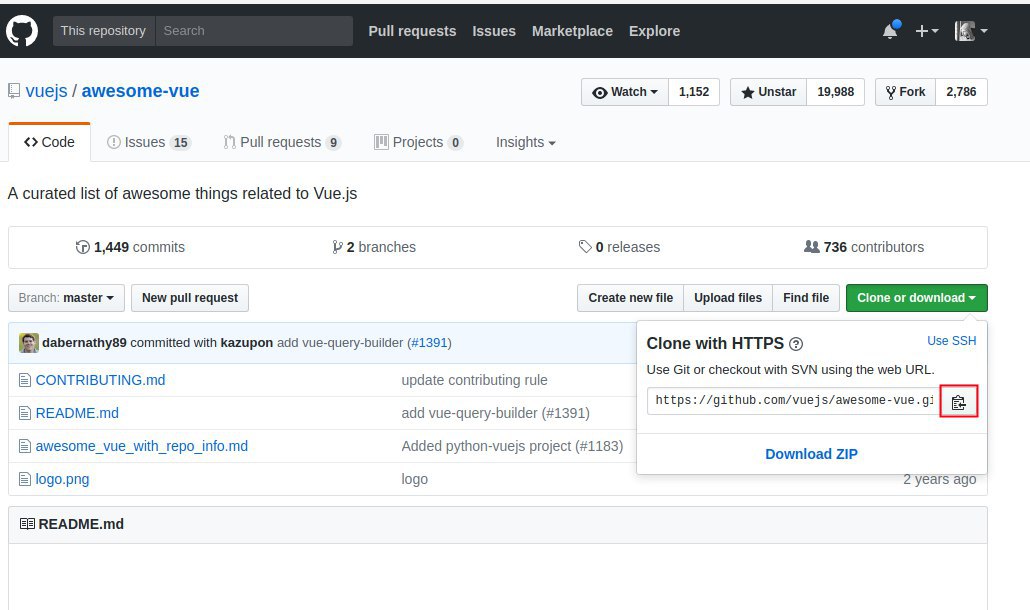Viewport: 1030px width, 610px height.
Task: Open the user profile avatar menu
Action: coord(970,31)
